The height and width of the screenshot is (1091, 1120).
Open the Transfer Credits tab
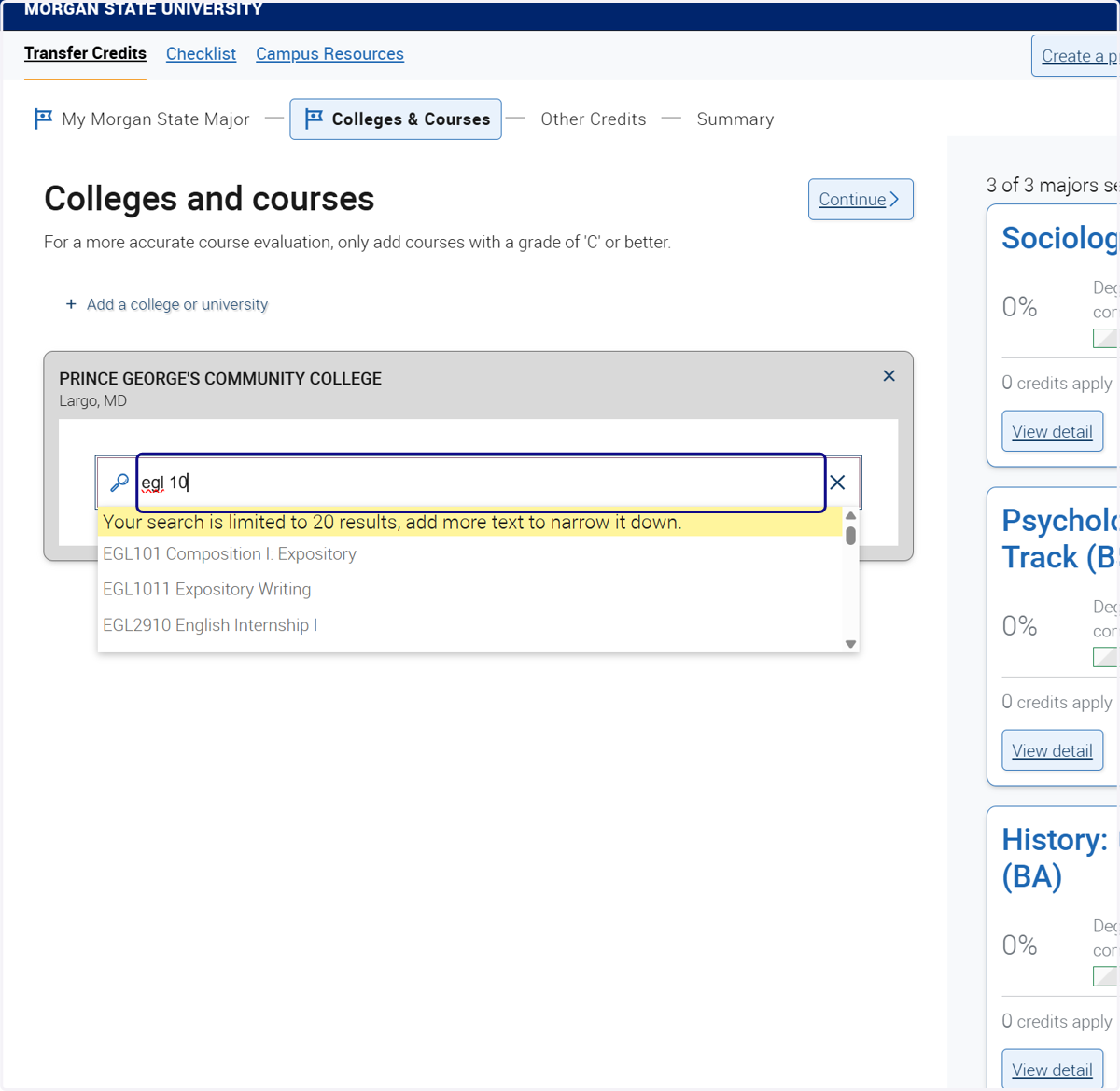(x=85, y=53)
